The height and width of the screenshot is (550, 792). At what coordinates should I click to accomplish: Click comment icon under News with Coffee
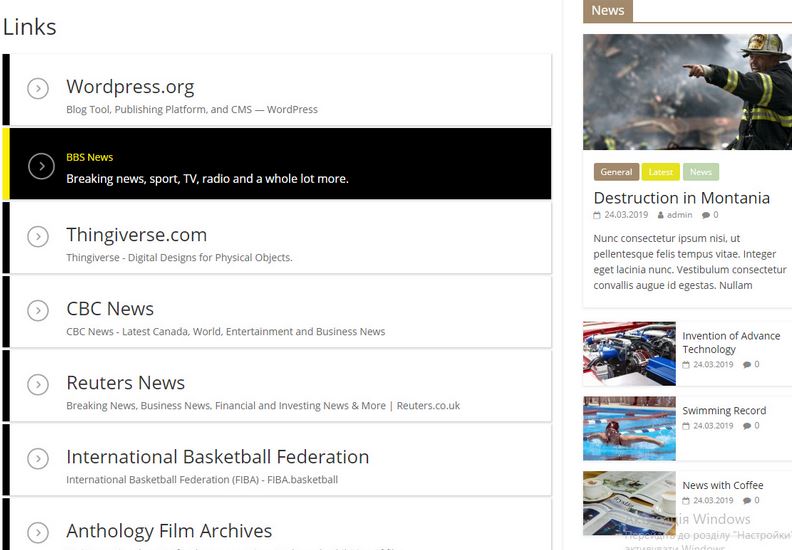point(747,501)
